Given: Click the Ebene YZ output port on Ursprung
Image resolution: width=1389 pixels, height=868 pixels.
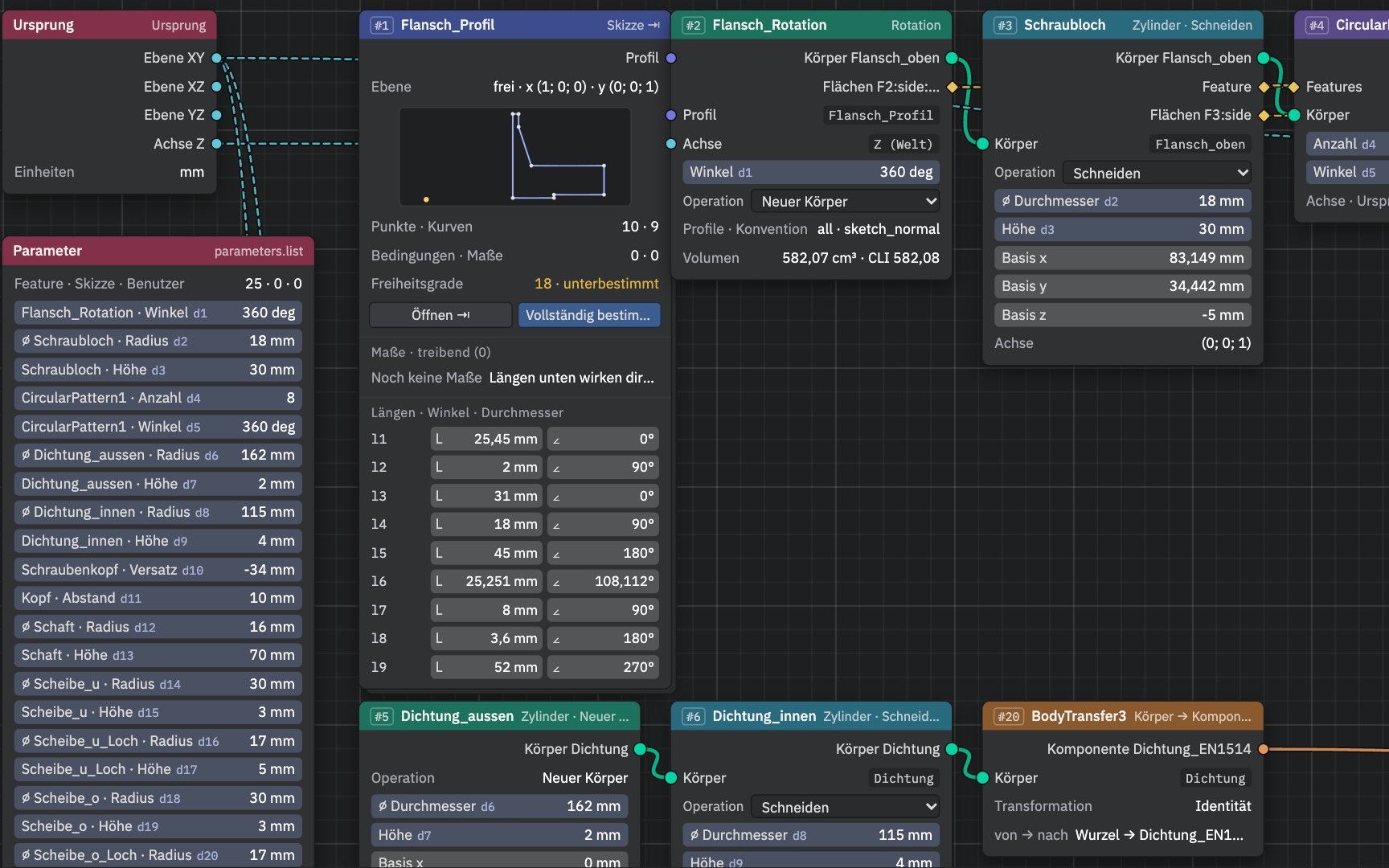Looking at the screenshot, I should tap(216, 115).
